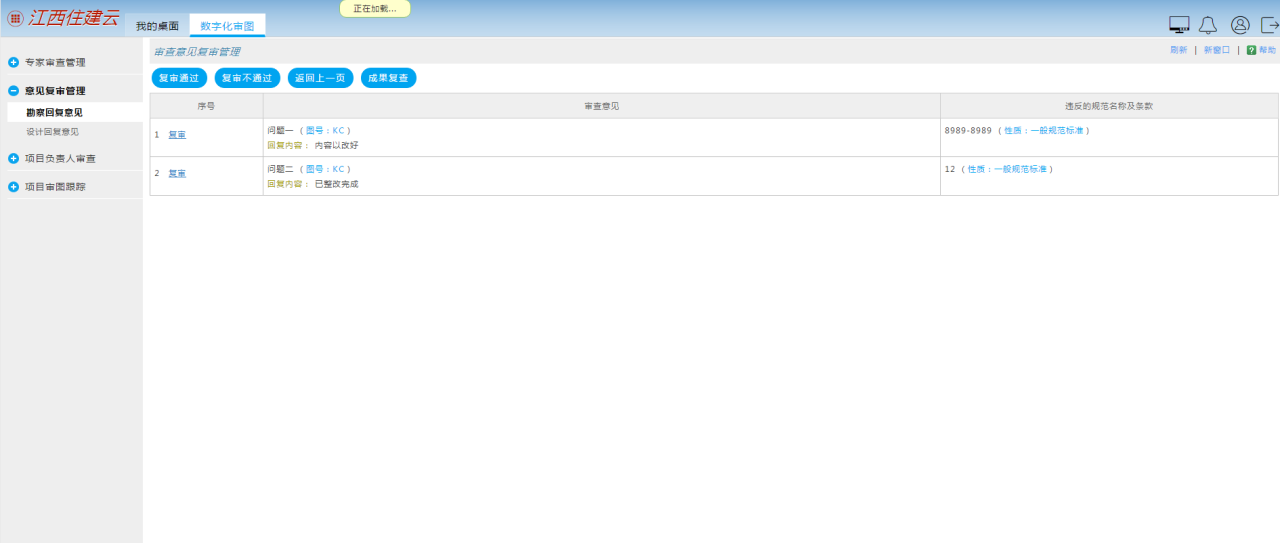Select the 数字化审图 tab
Image resolution: width=1280 pixels, height=543 pixels.
[227, 26]
